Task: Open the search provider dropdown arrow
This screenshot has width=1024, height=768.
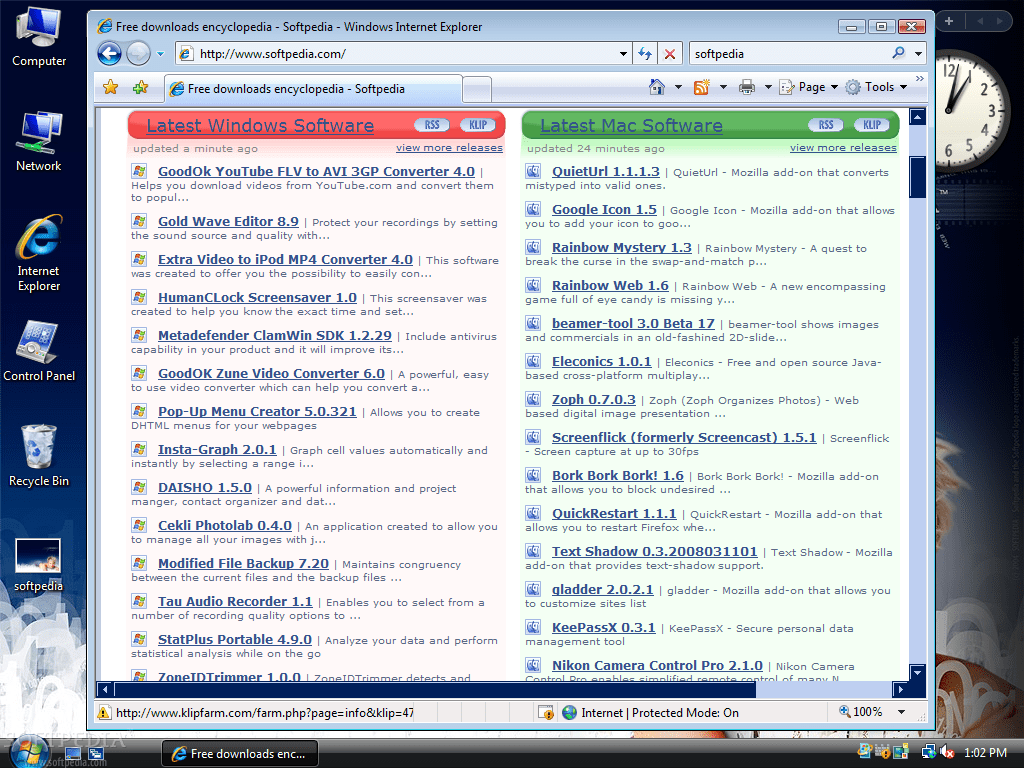Action: 916,53
